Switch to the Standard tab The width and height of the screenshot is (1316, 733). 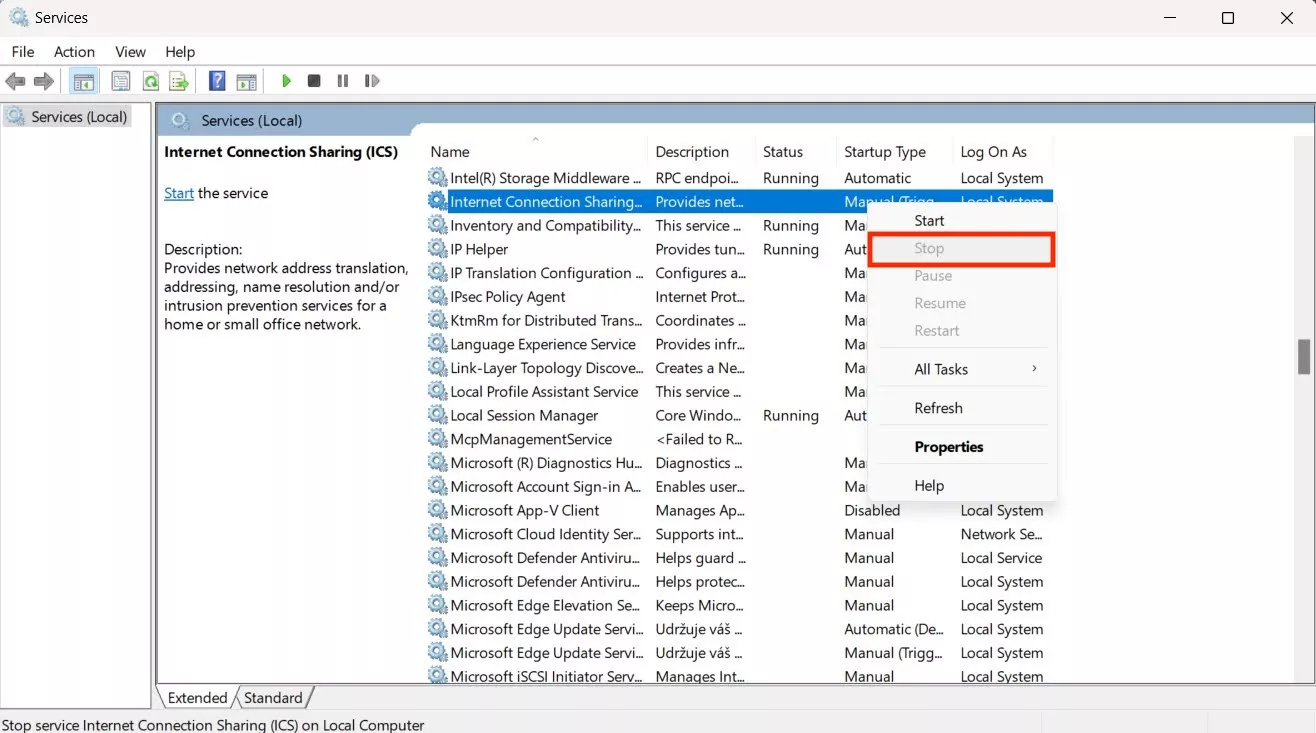pyautogui.click(x=273, y=698)
